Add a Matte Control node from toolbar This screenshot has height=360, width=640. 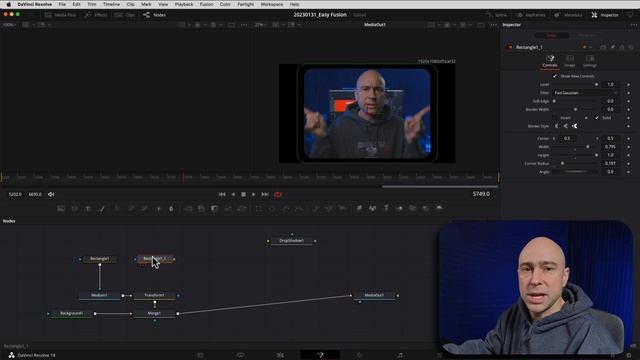[x=215, y=209]
